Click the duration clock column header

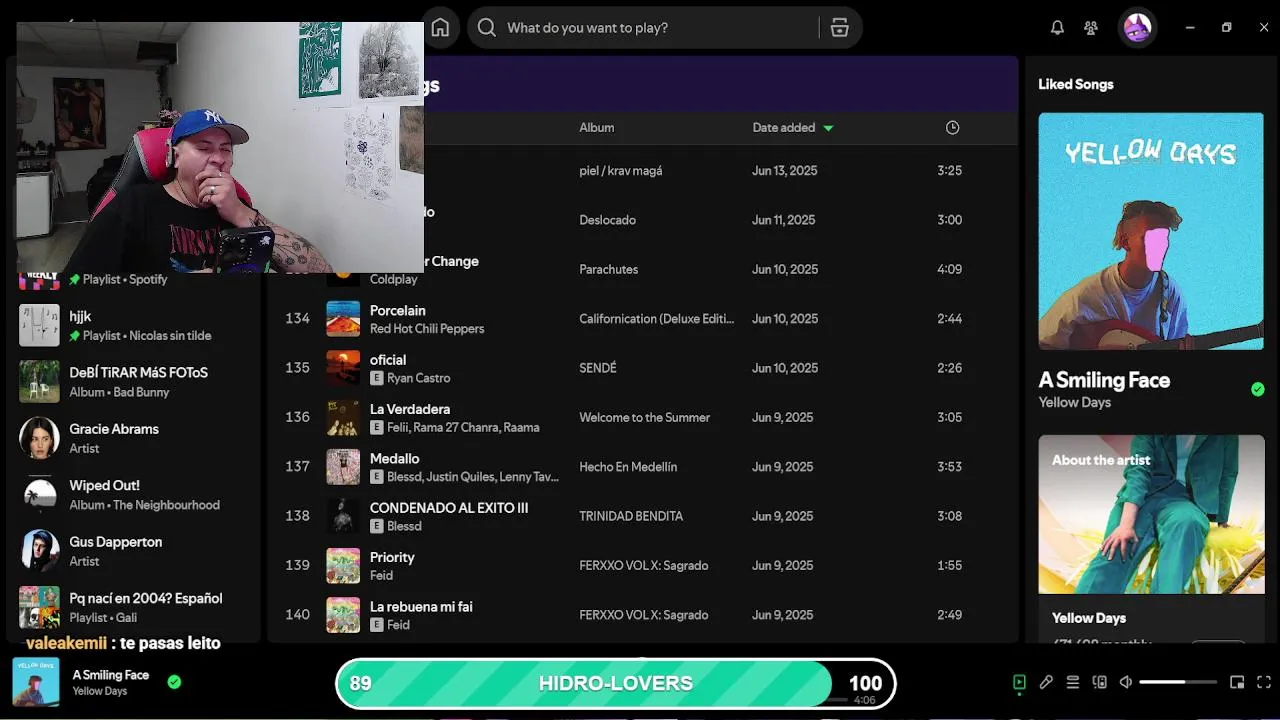click(x=952, y=127)
